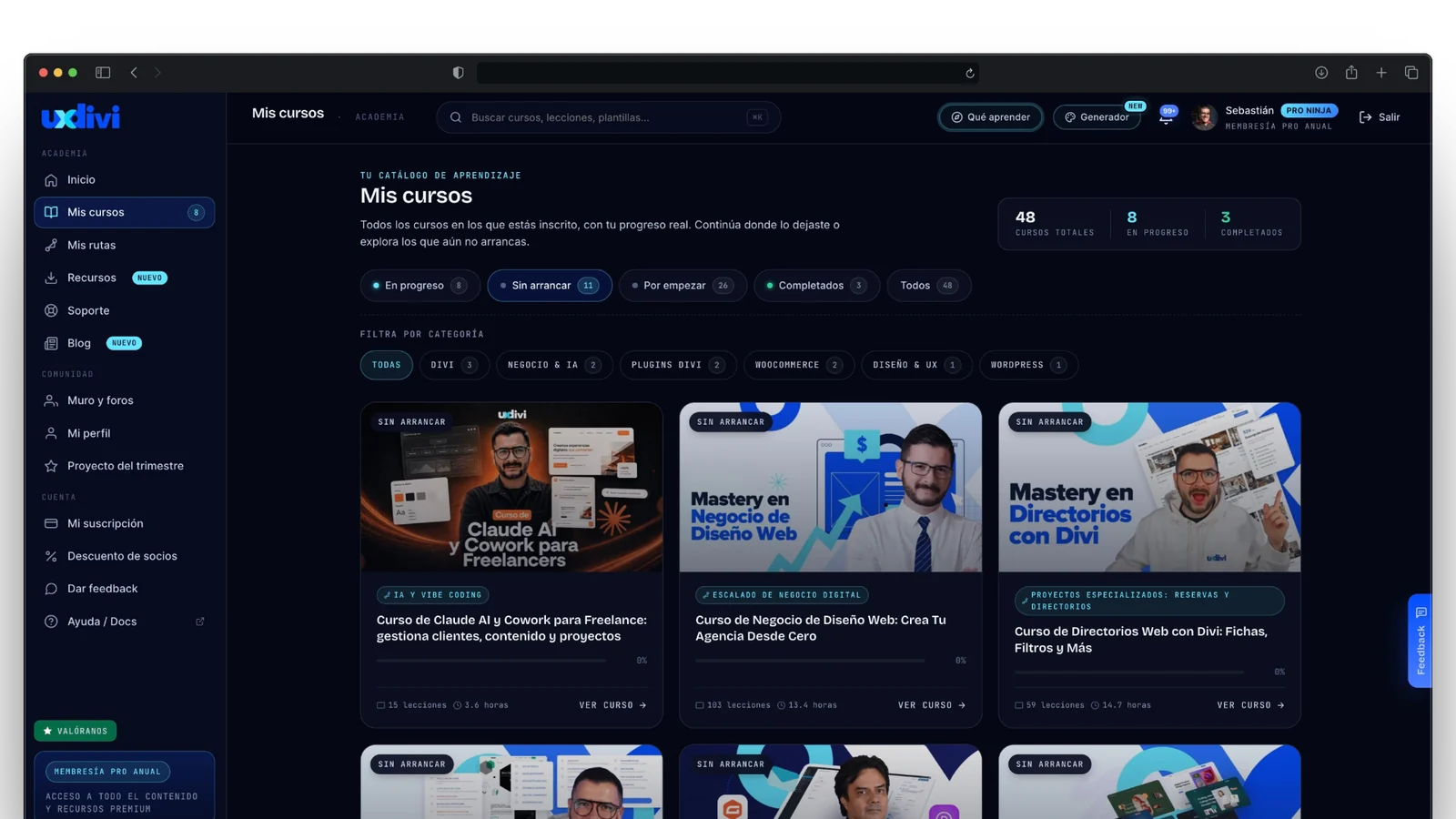
Task: Click the Valóranos button
Action: tap(75, 731)
